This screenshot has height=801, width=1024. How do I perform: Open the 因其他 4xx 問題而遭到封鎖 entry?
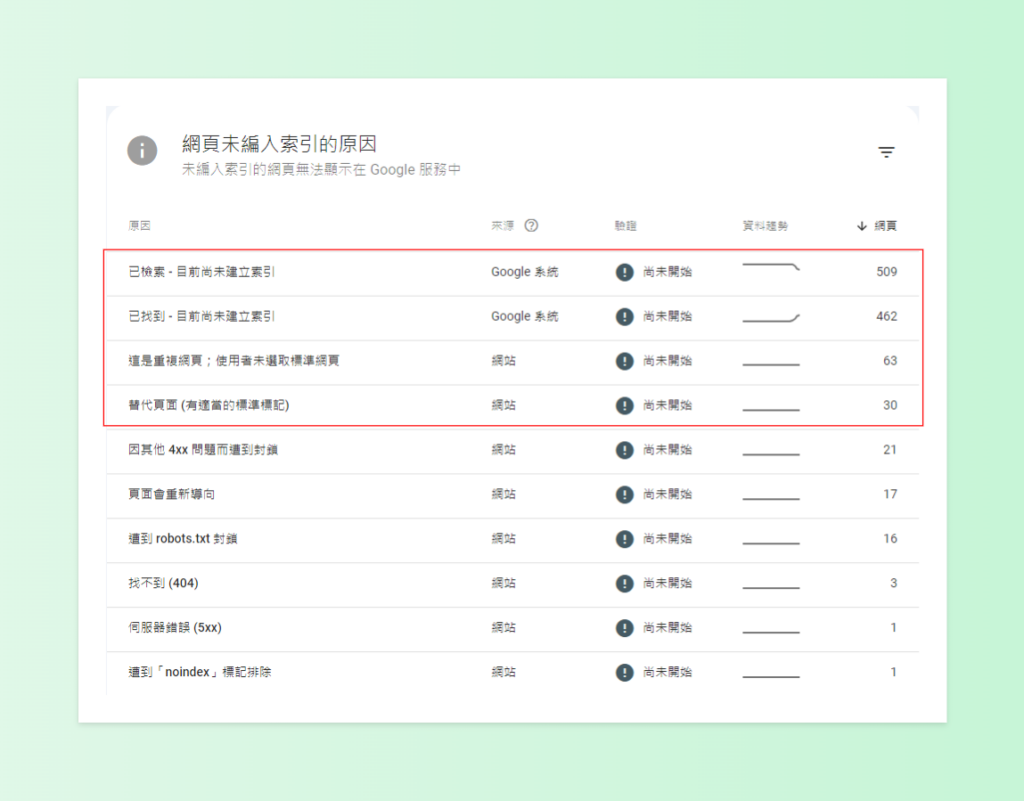point(203,450)
